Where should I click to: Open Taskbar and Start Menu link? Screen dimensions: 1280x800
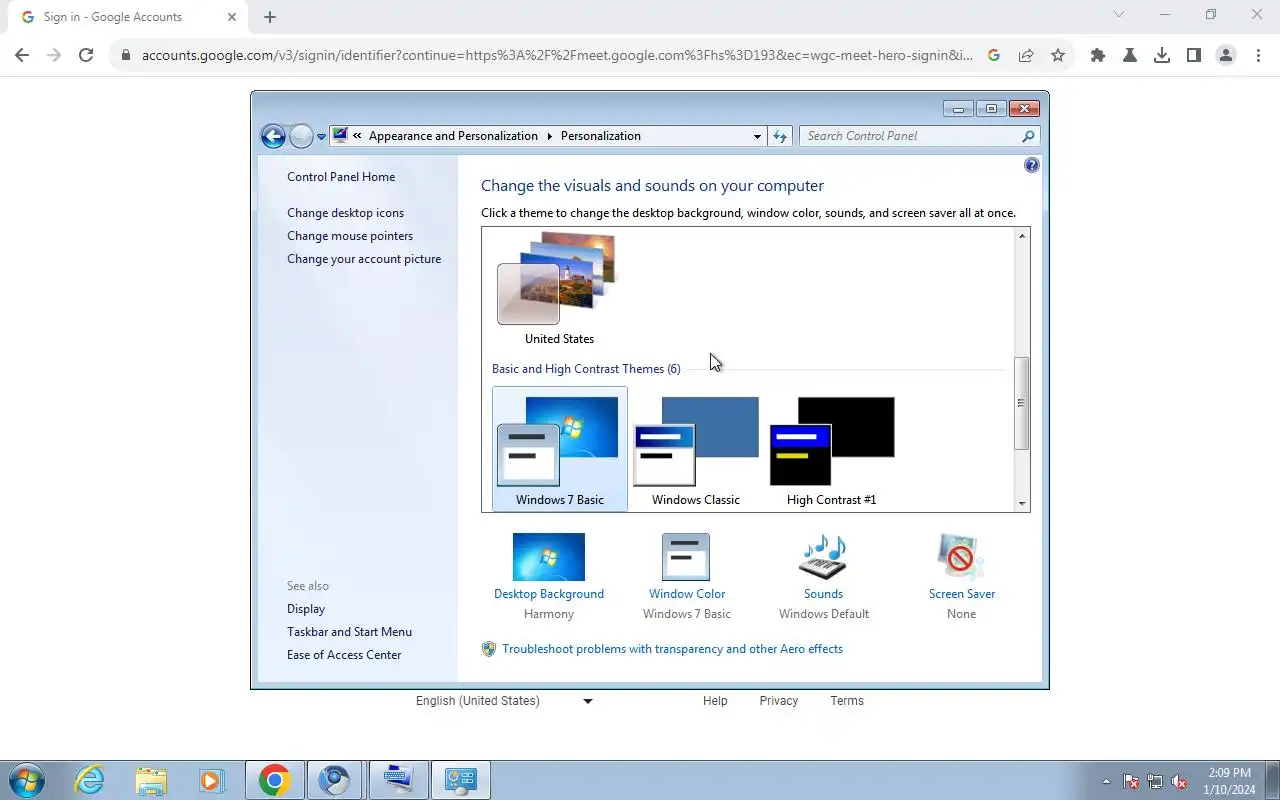(x=349, y=632)
